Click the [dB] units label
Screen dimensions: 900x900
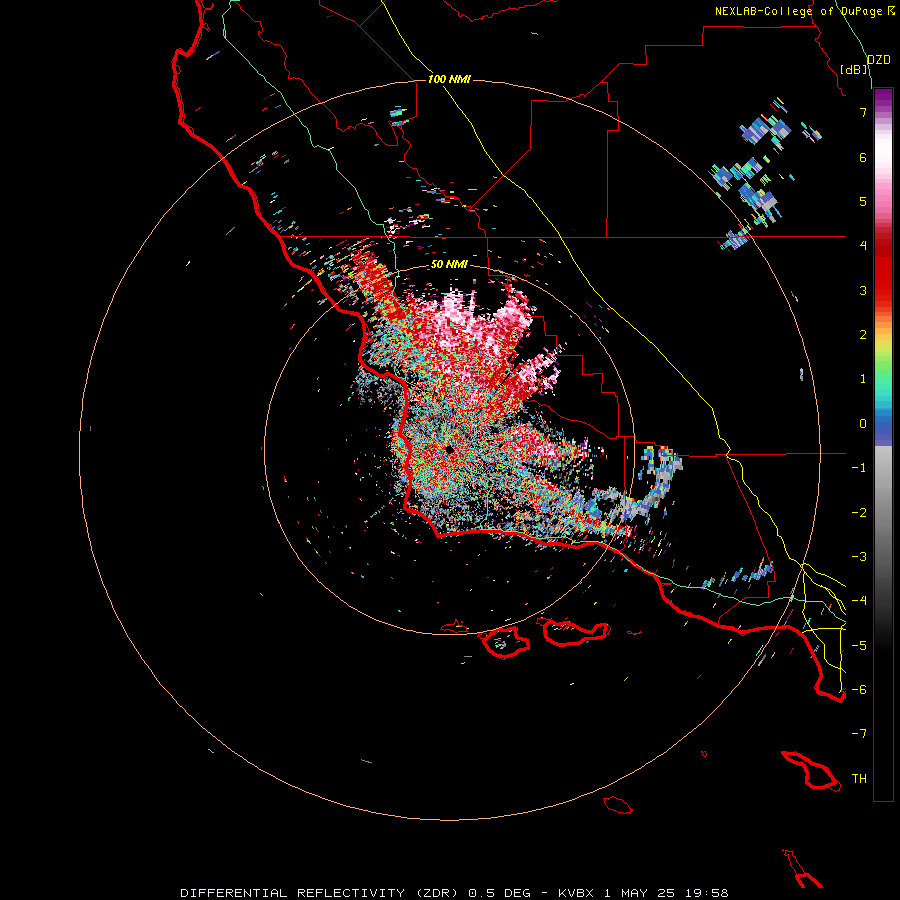[854, 69]
